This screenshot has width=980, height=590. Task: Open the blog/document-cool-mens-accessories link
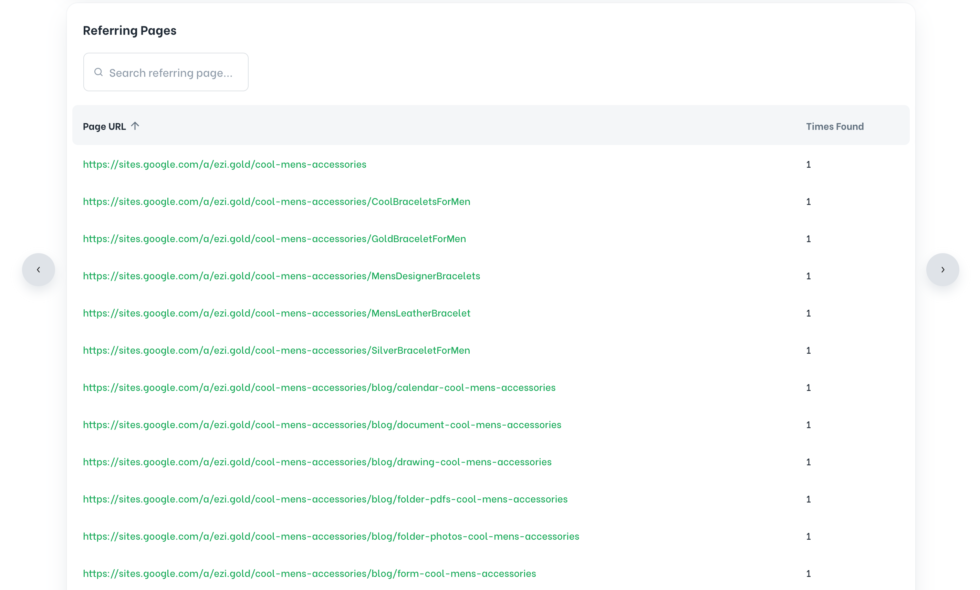pos(322,424)
